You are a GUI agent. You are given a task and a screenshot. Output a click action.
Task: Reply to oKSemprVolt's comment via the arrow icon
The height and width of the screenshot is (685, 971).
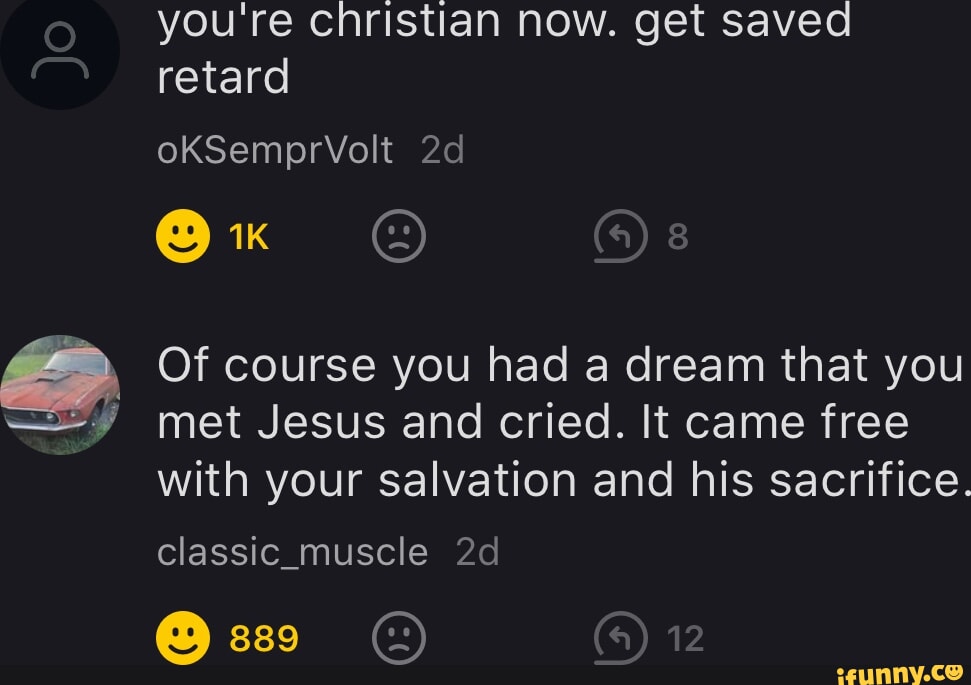(620, 239)
